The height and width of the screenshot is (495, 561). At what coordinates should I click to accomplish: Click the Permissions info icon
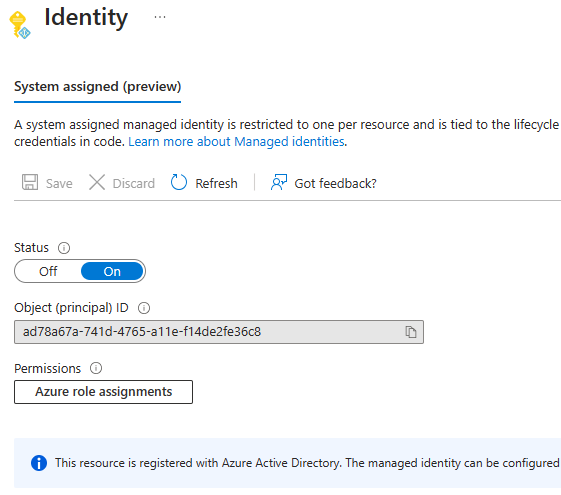tap(96, 368)
